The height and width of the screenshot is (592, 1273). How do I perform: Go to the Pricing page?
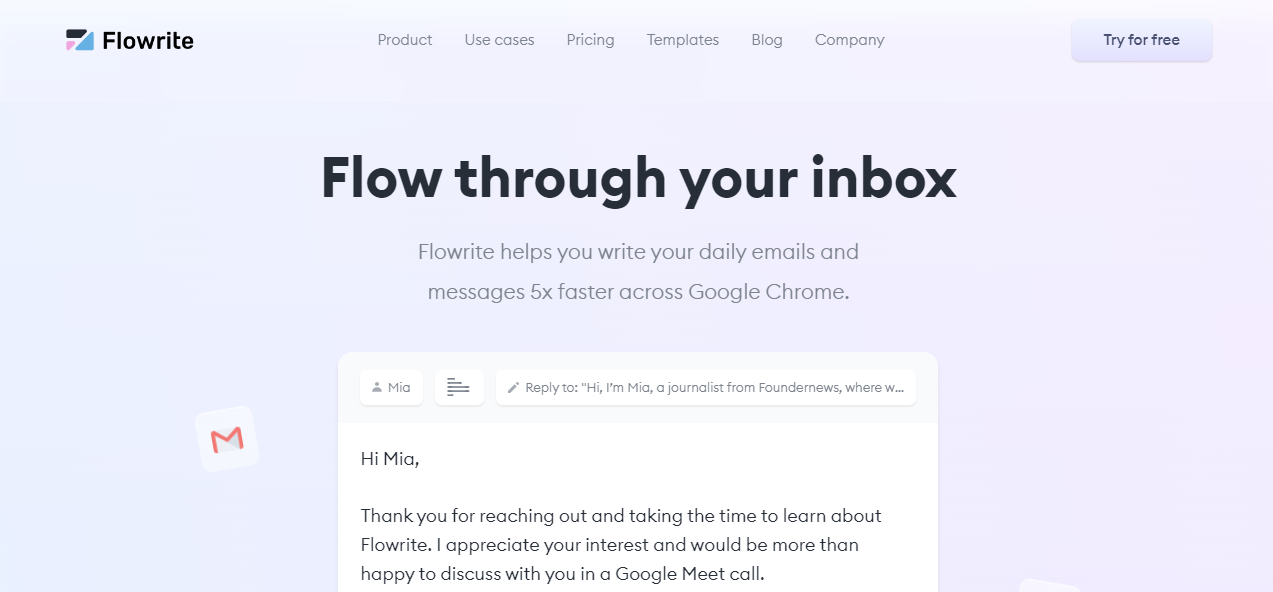pyautogui.click(x=590, y=40)
